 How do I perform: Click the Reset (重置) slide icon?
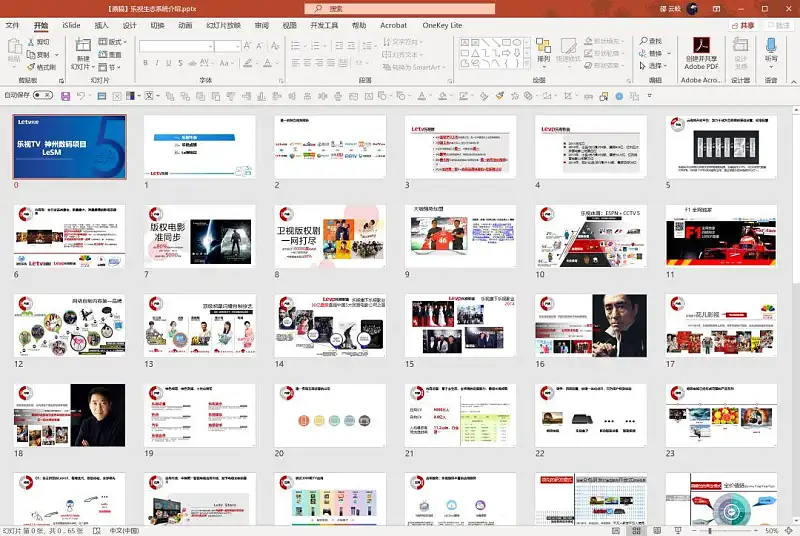click(x=103, y=54)
